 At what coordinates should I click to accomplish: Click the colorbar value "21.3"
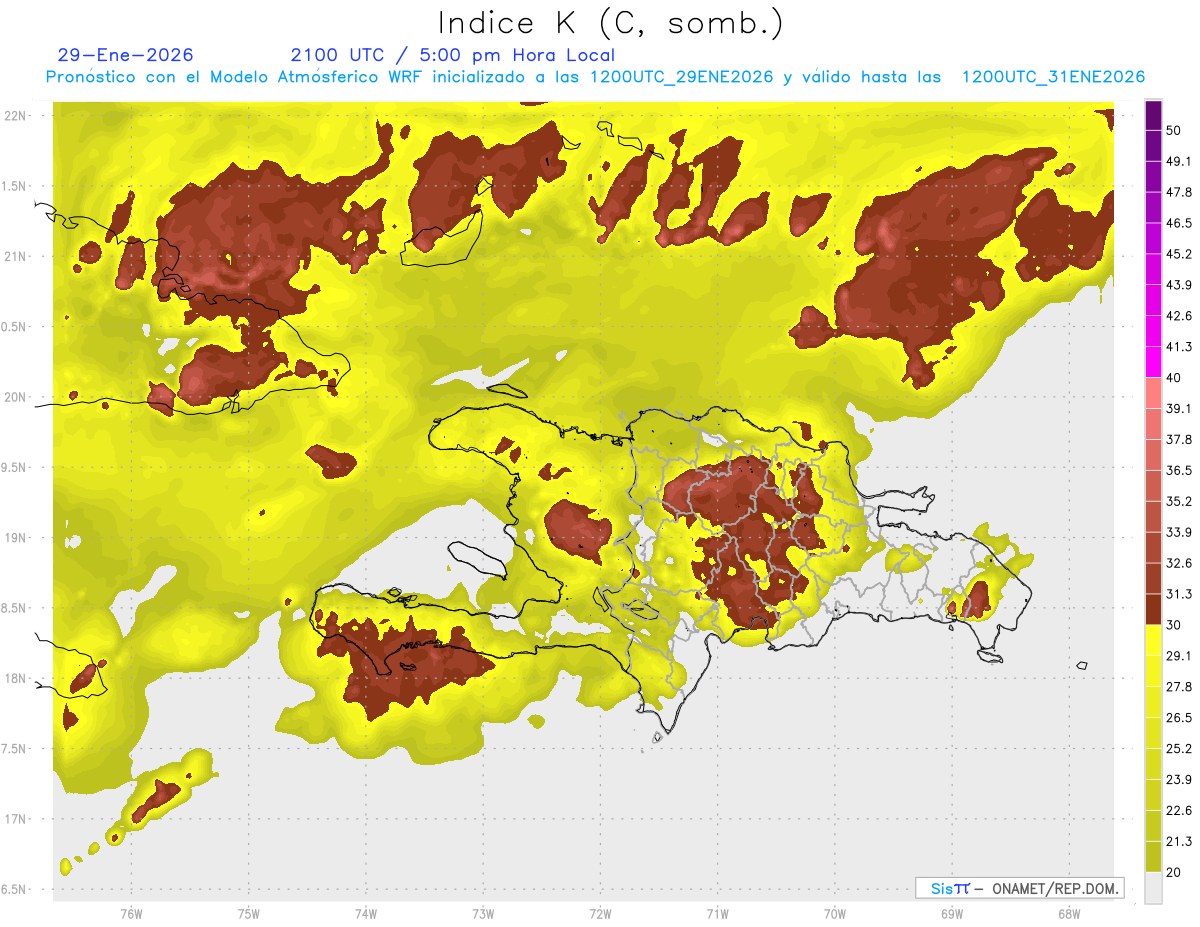tap(1178, 842)
